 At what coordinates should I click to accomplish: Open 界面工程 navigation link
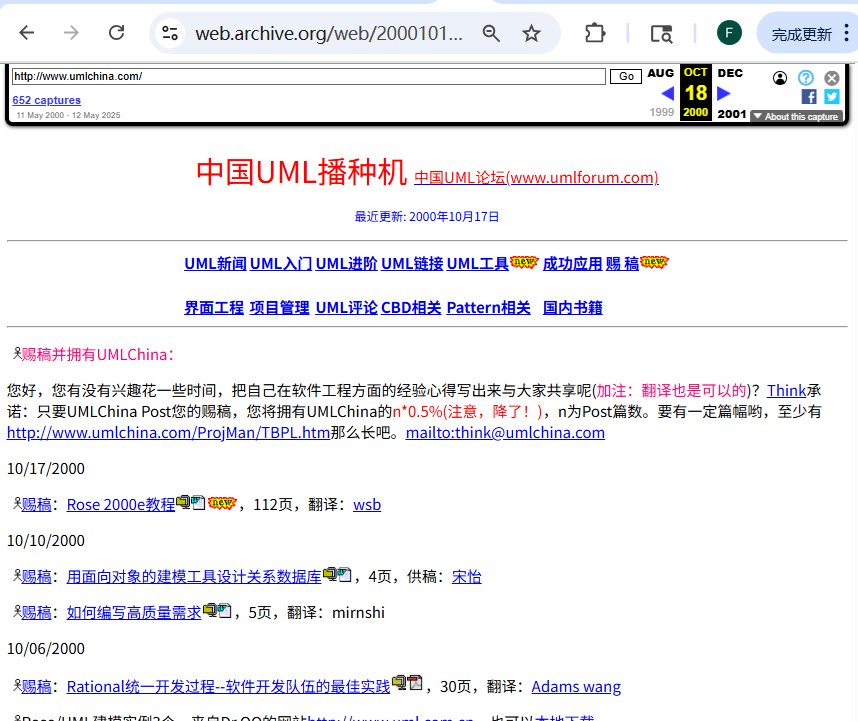[214, 307]
